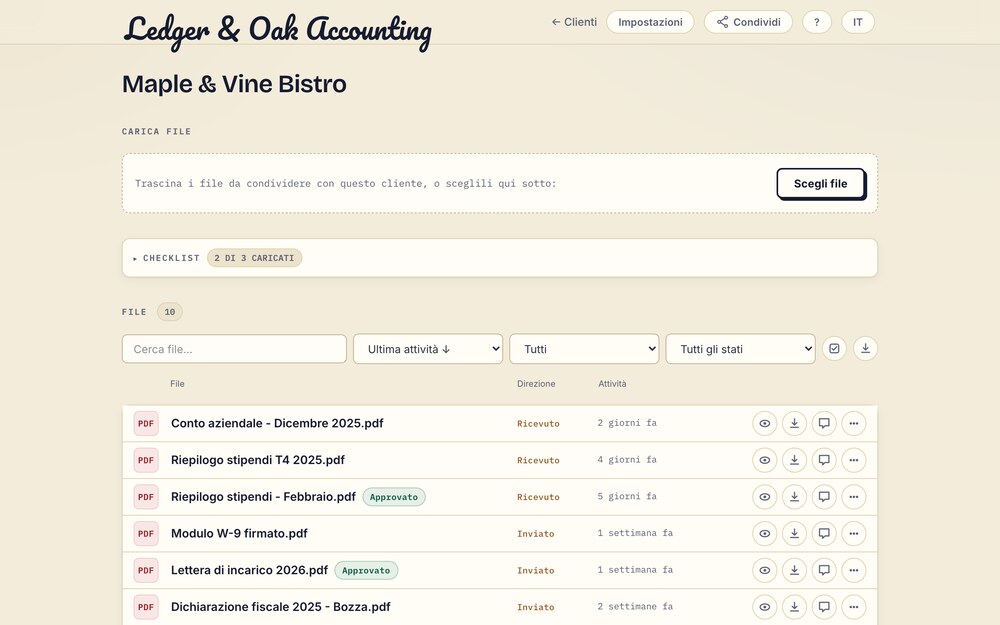Open Modulo W-9 firmato.pdf file name

(x=239, y=533)
